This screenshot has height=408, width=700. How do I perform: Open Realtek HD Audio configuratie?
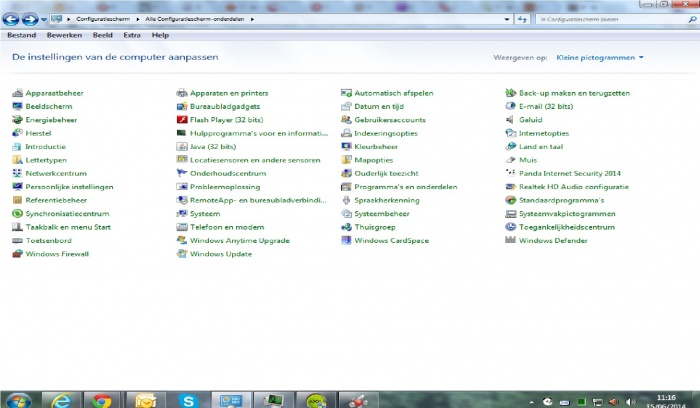[574, 186]
